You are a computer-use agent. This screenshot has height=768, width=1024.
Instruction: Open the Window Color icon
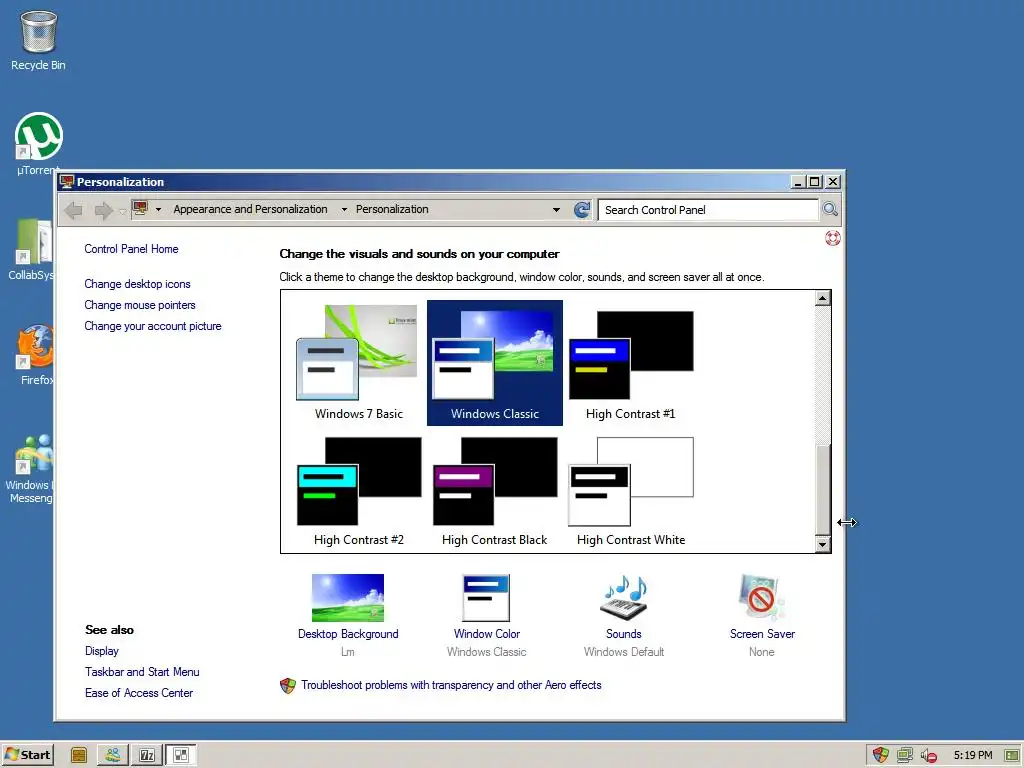click(486, 598)
